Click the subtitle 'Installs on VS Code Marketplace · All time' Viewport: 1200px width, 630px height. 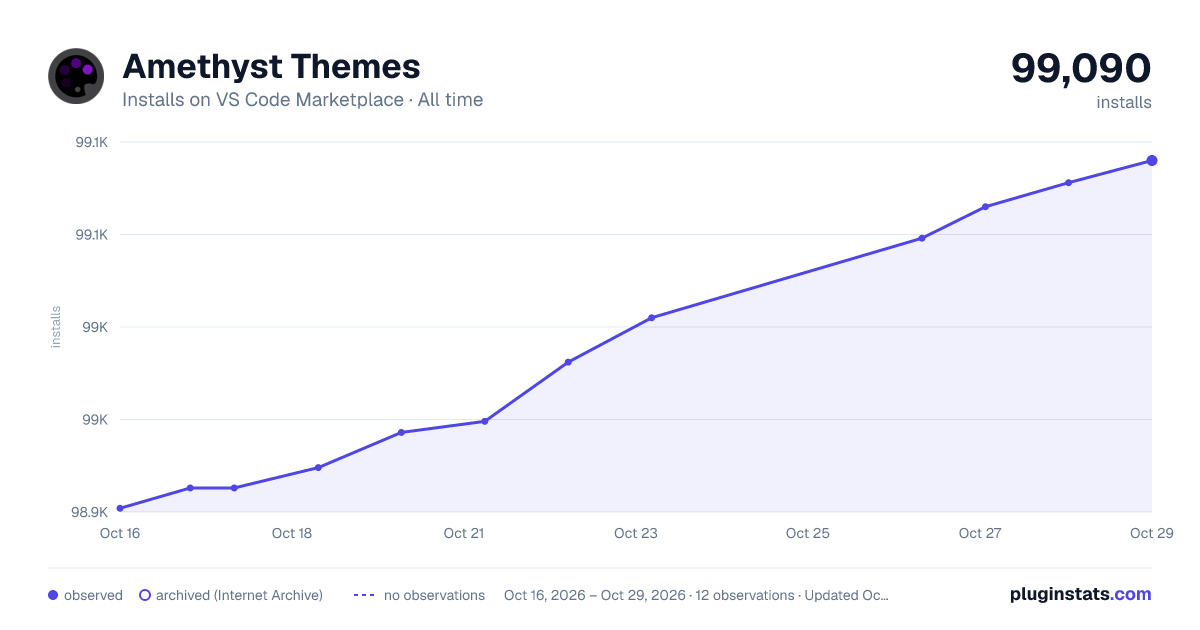click(302, 100)
